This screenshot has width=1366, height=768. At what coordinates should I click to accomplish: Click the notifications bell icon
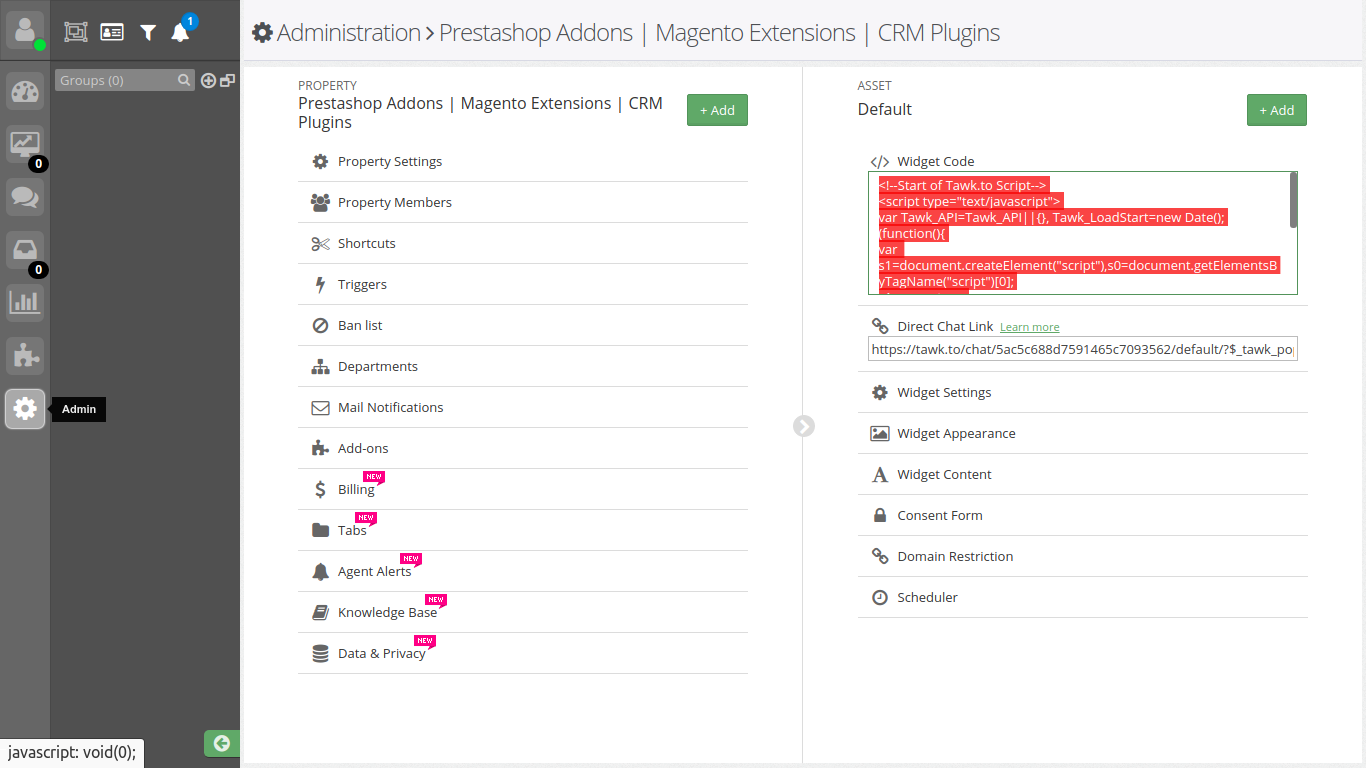180,32
